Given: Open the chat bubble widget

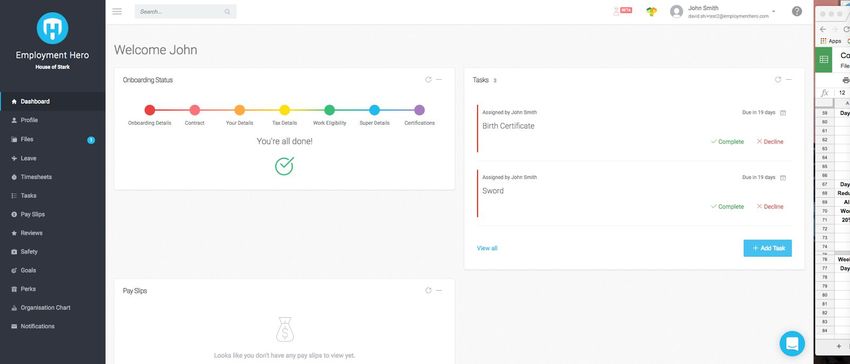Looking at the screenshot, I should coord(792,343).
